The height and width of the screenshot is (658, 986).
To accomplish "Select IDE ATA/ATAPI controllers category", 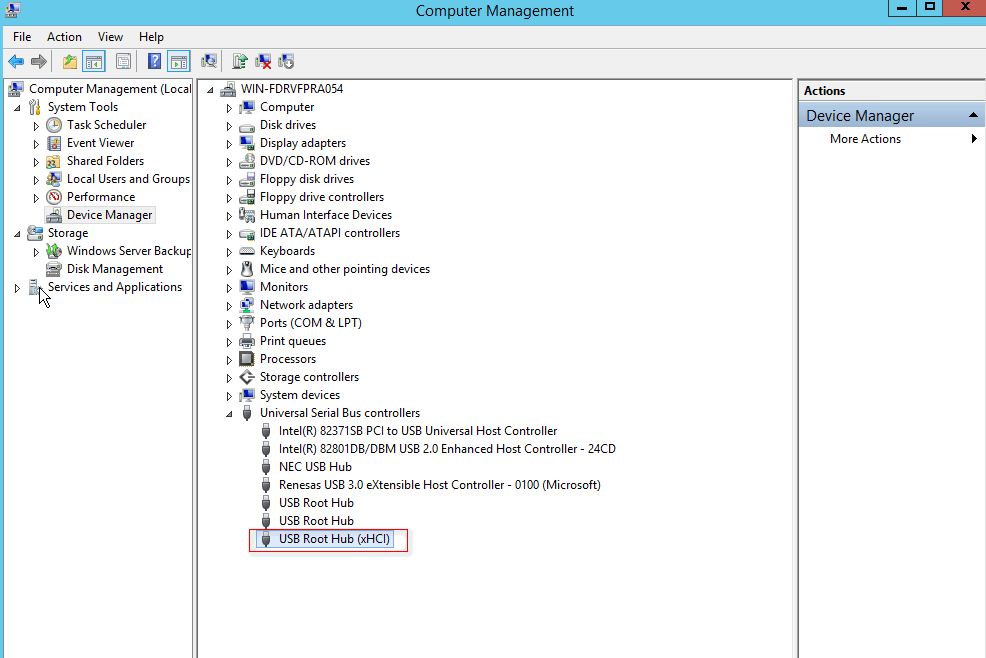I will pyautogui.click(x=330, y=233).
